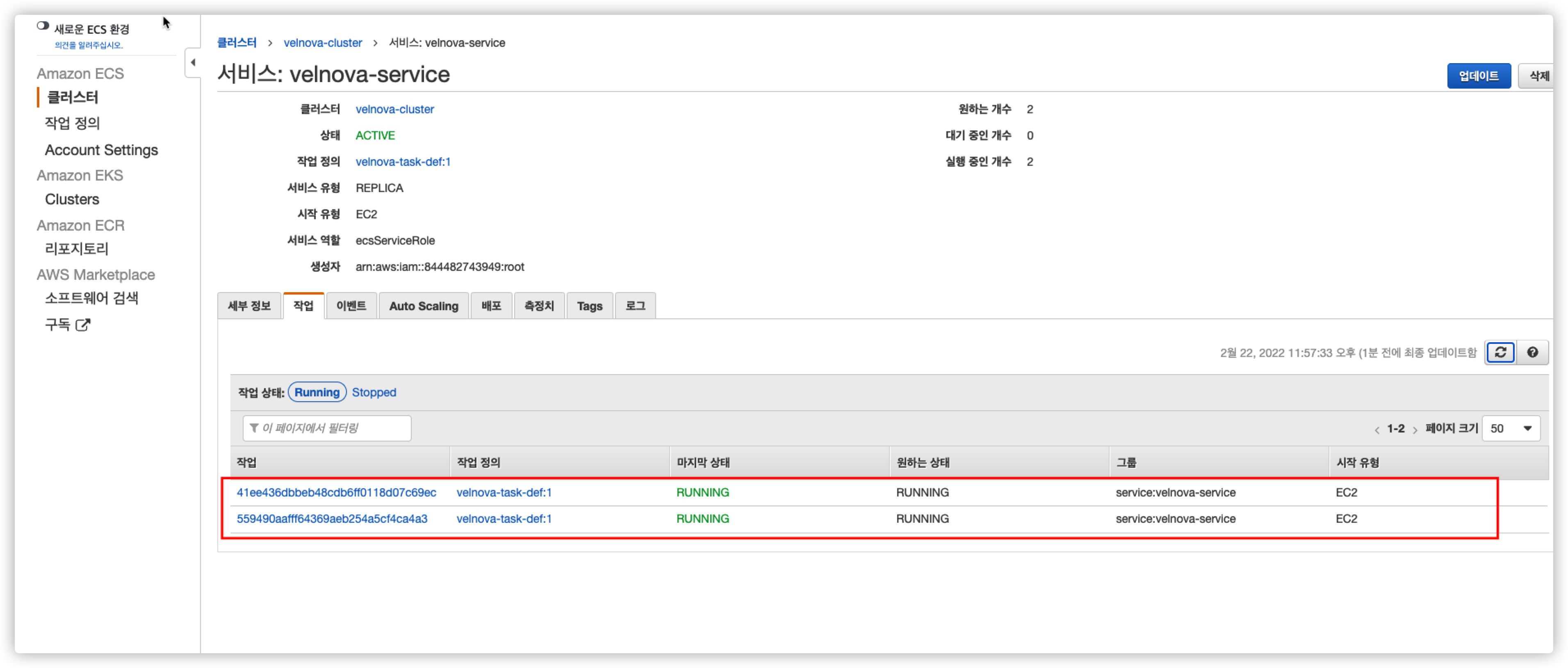Open 리포지토리 under Amazon ECR

77,248
